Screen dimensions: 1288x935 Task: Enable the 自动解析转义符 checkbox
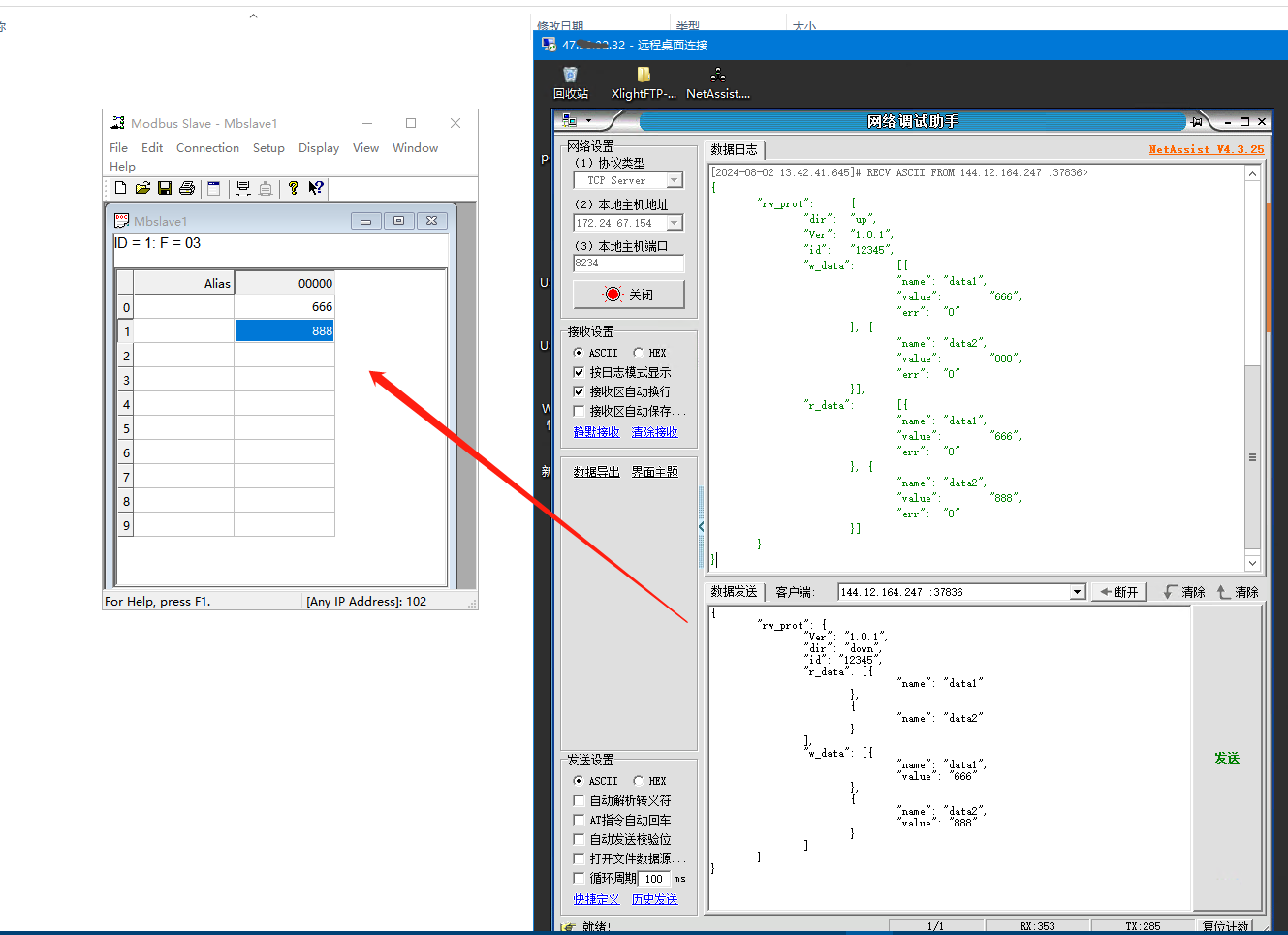click(x=579, y=800)
